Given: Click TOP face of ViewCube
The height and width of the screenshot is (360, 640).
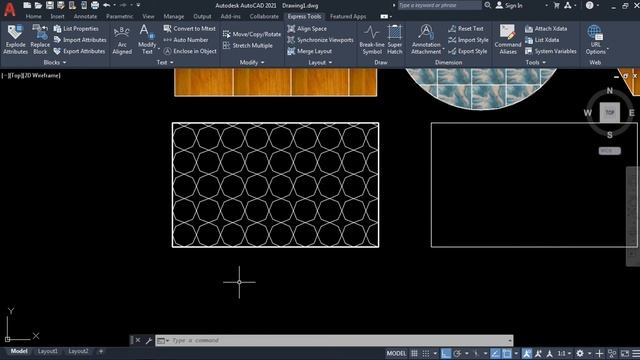Looking at the screenshot, I should 610,112.
